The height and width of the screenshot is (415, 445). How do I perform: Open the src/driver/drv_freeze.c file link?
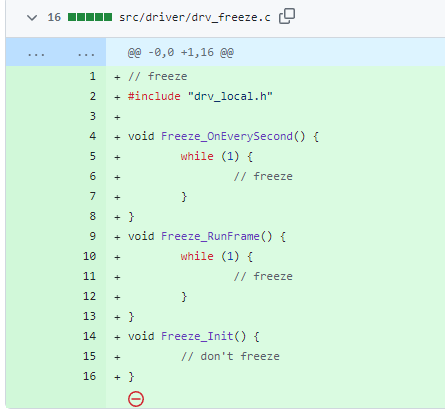(195, 17)
